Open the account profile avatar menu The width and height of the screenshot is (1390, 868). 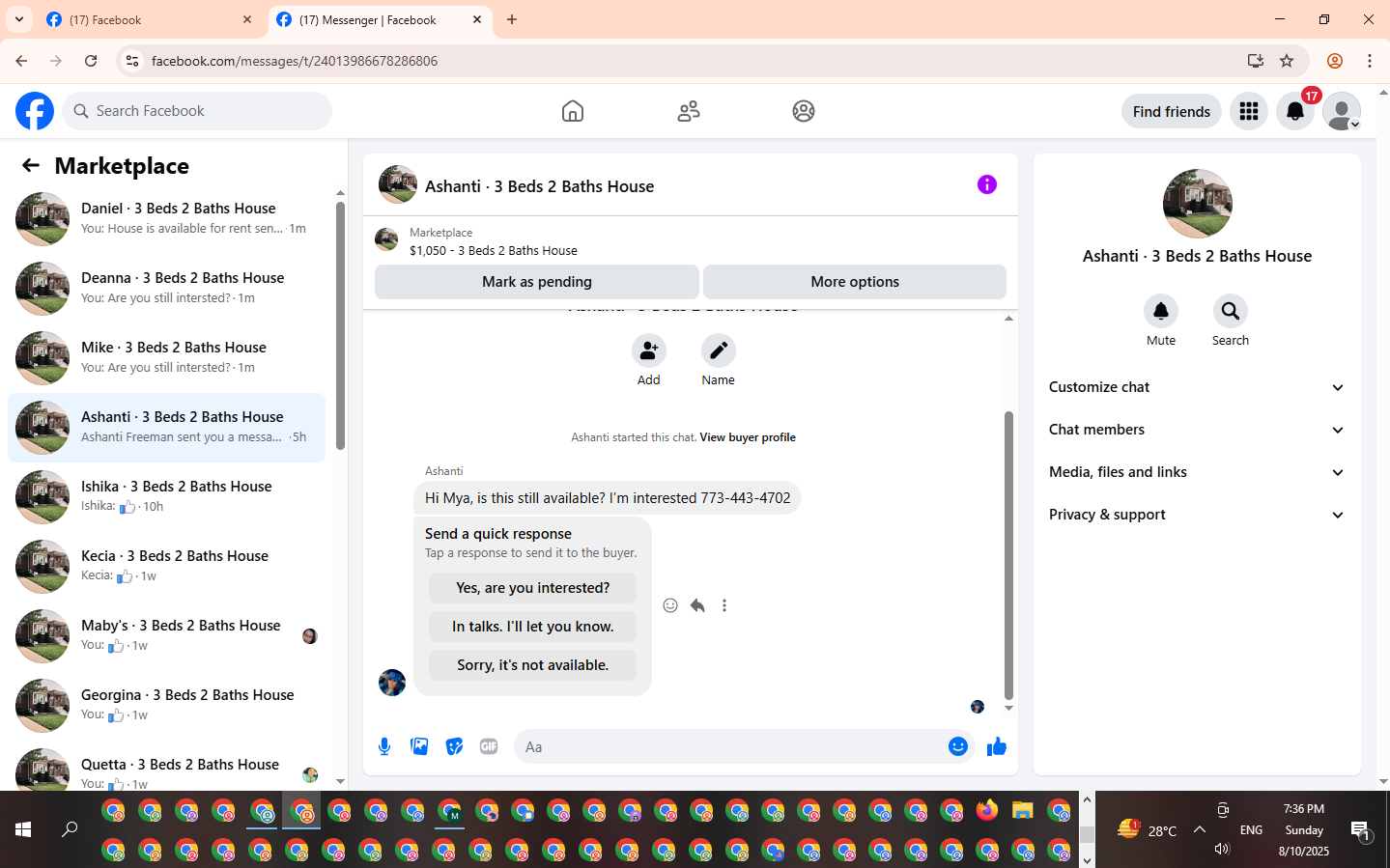pos(1342,111)
